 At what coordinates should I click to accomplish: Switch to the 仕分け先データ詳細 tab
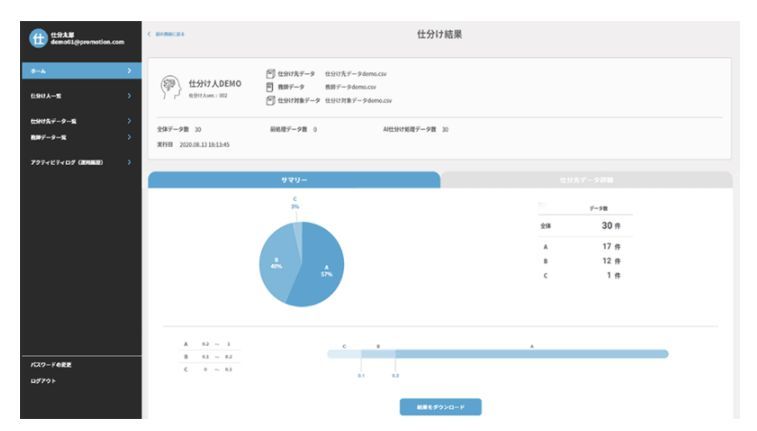(x=586, y=179)
